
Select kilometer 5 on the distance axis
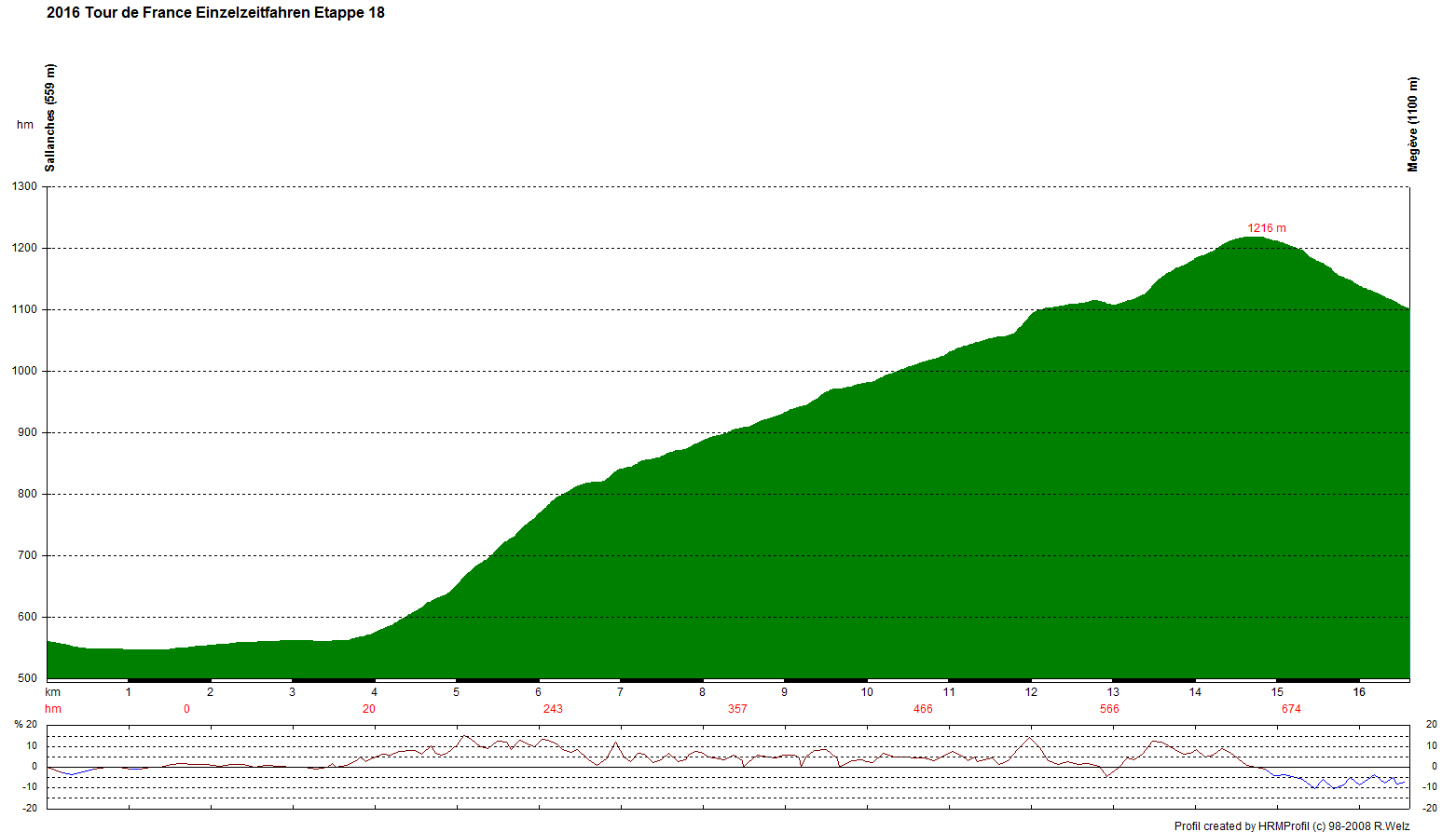pyautogui.click(x=457, y=692)
